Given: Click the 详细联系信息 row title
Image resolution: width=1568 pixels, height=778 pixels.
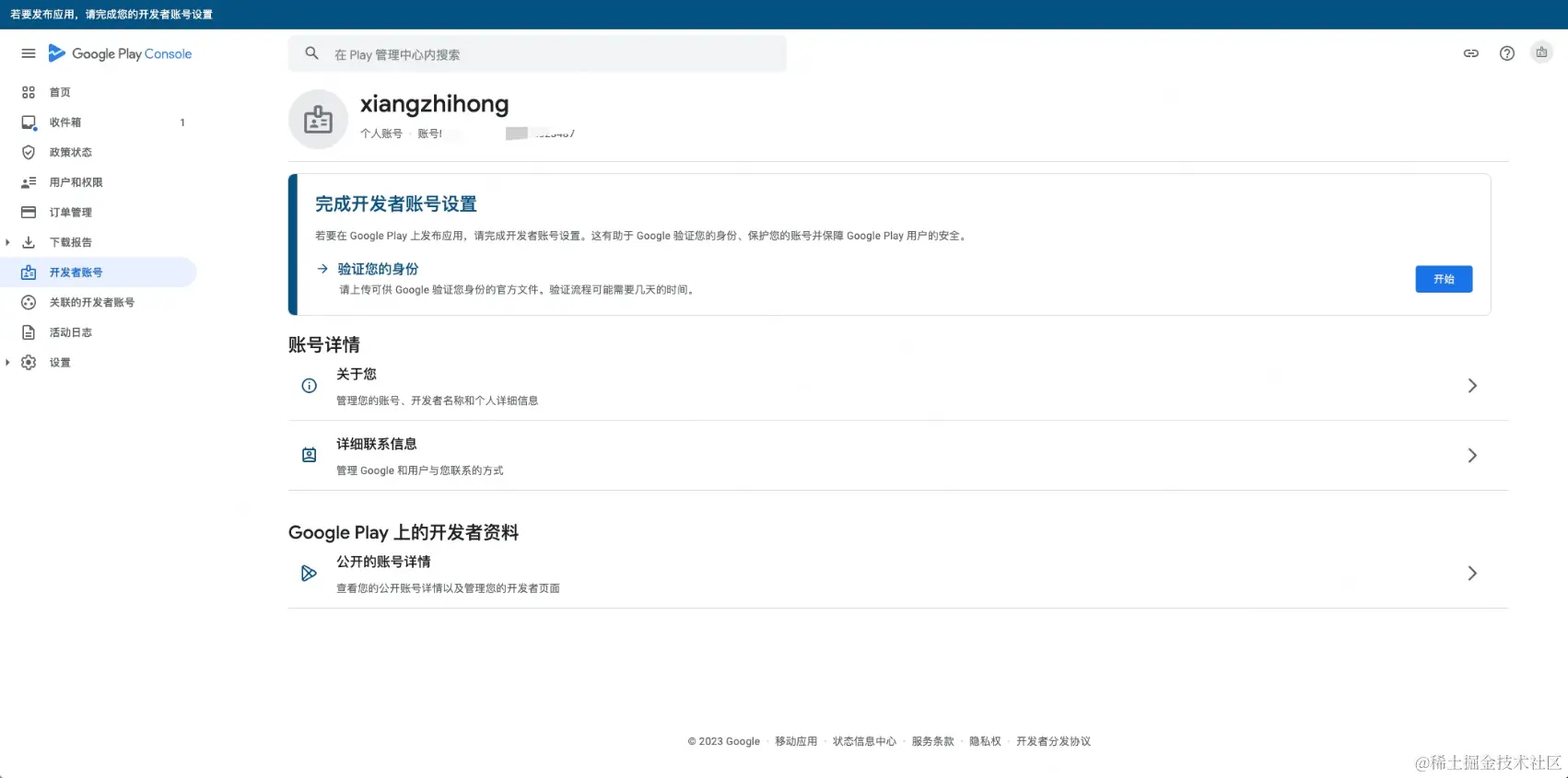Looking at the screenshot, I should pyautogui.click(x=377, y=444).
